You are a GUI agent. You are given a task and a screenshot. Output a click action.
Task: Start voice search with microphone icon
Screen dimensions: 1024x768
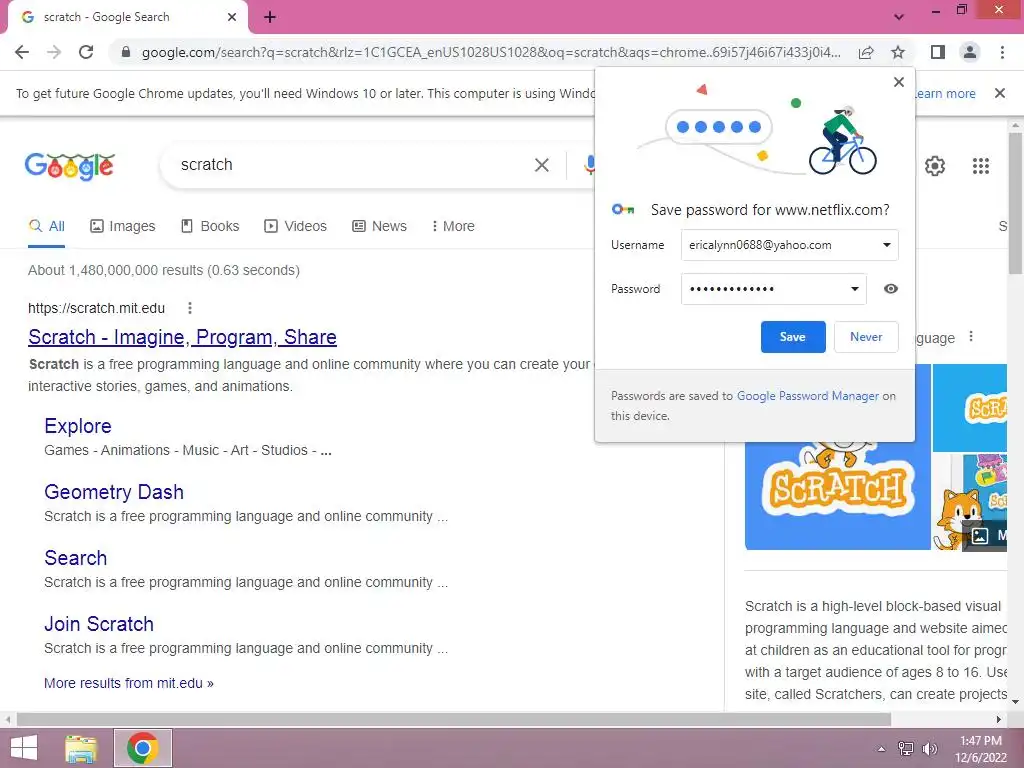click(x=589, y=165)
